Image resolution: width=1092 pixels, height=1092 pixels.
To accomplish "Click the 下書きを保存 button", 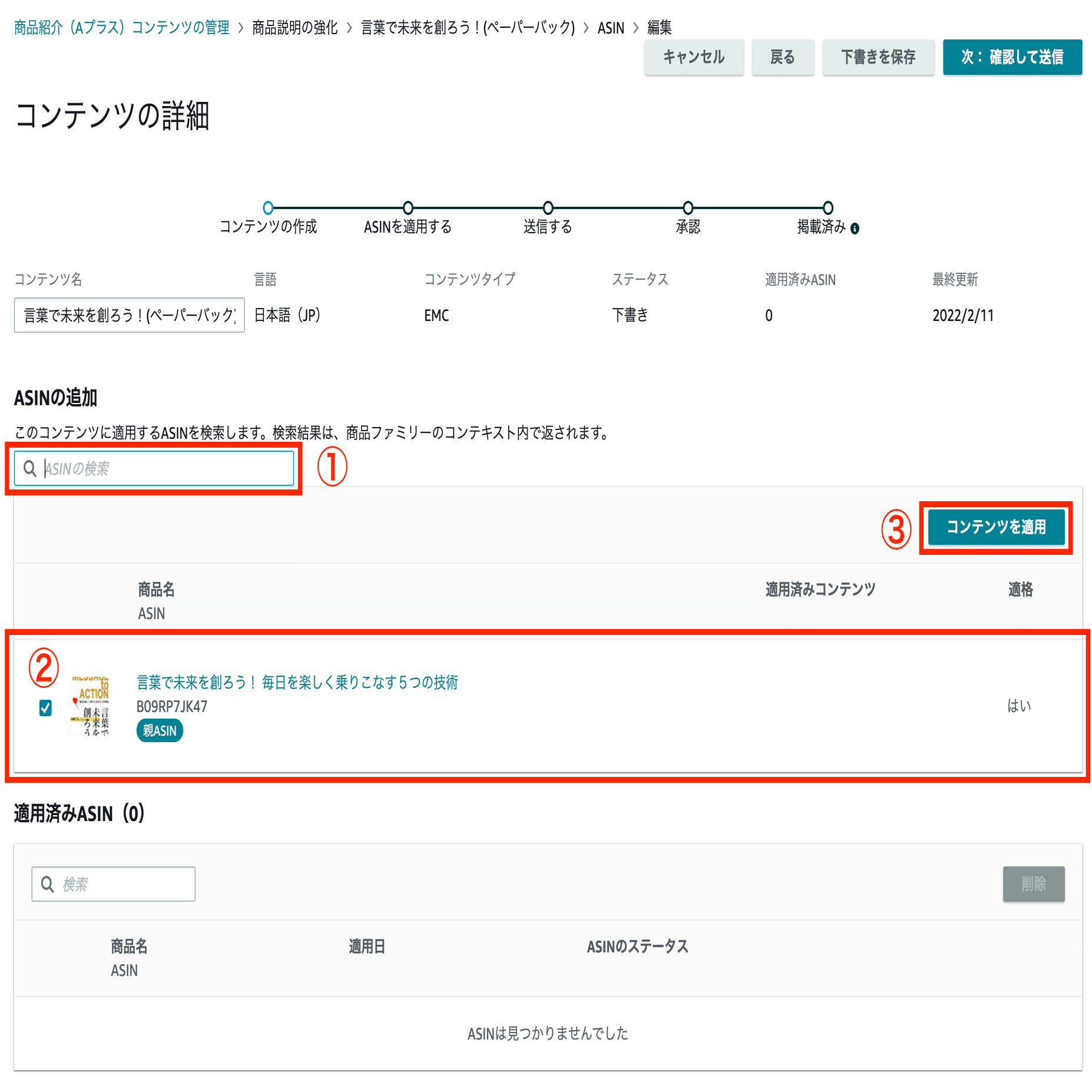I will [878, 57].
